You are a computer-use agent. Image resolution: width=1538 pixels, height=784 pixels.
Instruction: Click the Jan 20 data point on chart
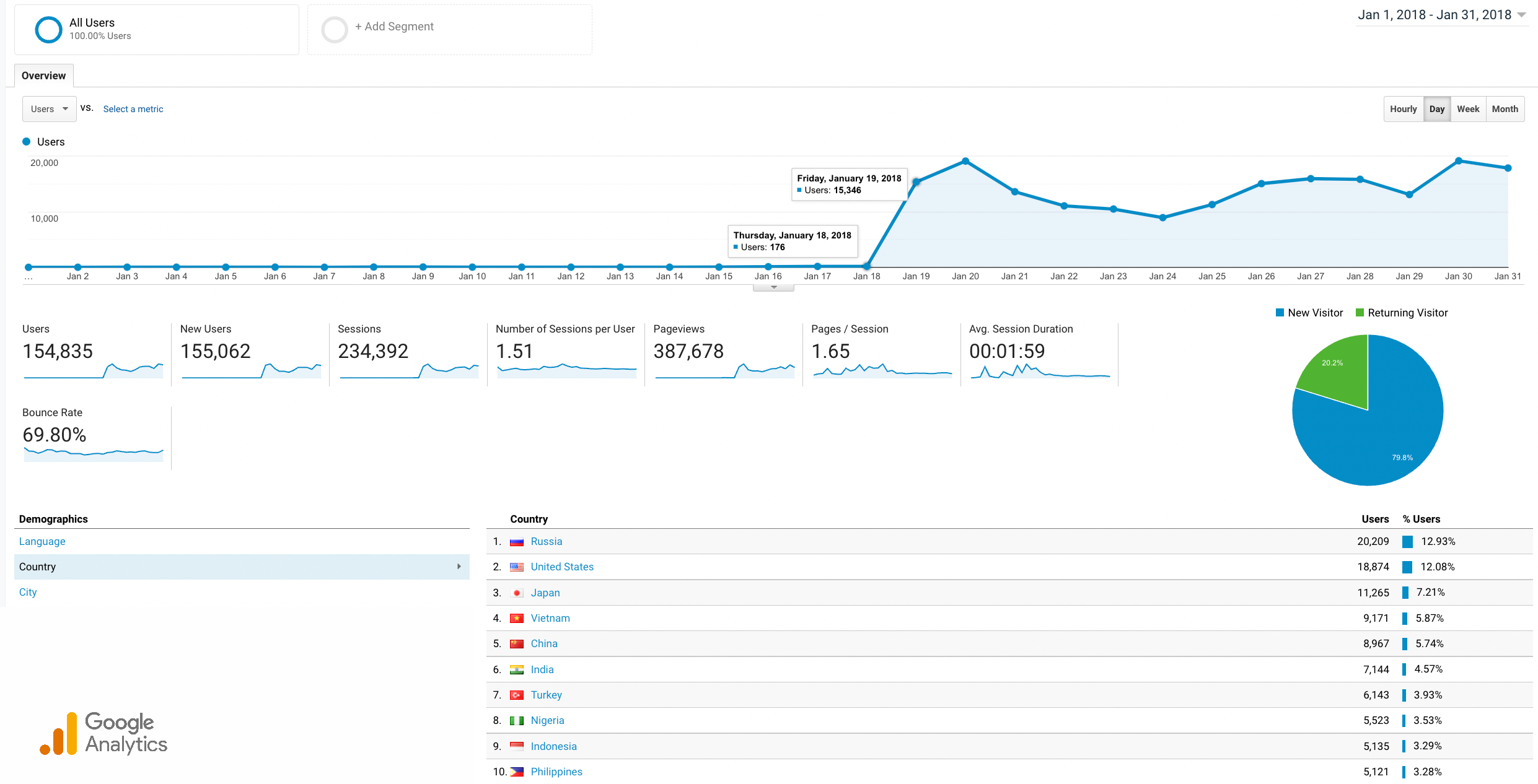click(x=965, y=161)
